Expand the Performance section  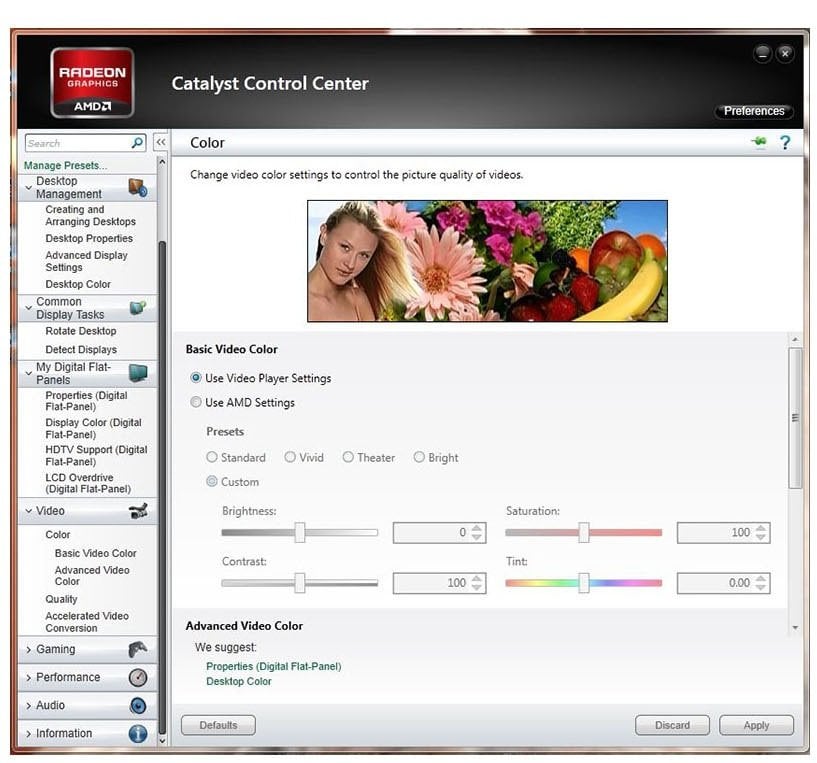coord(29,678)
